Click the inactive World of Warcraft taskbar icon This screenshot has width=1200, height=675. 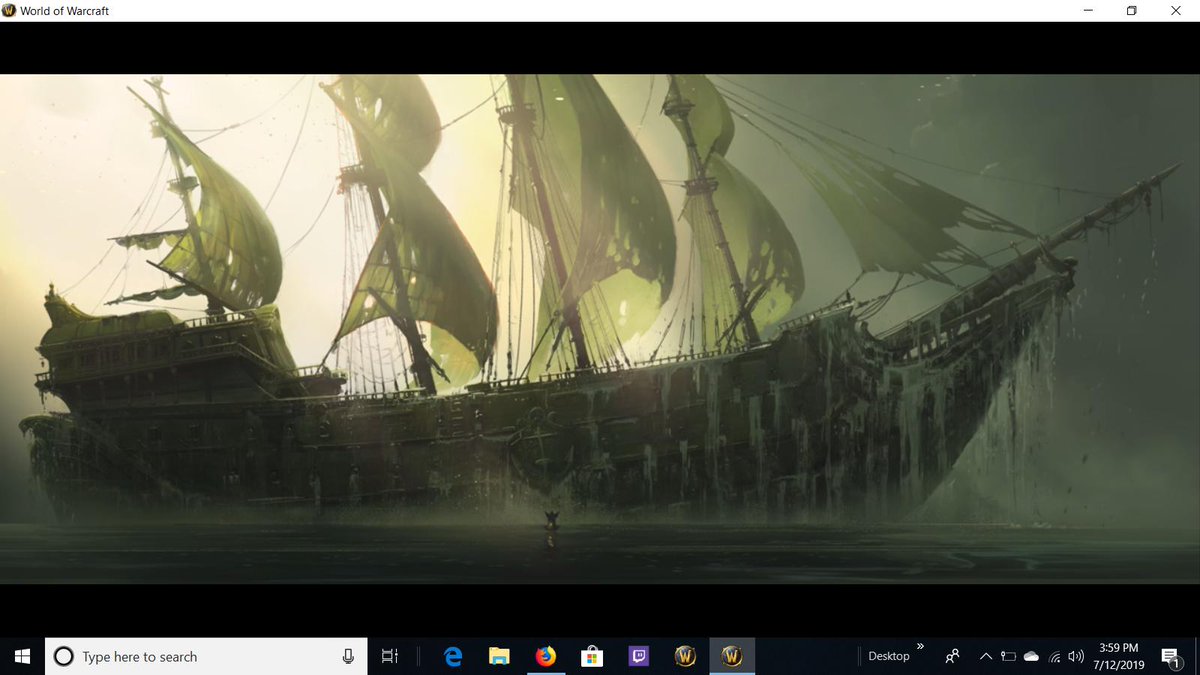coord(685,656)
